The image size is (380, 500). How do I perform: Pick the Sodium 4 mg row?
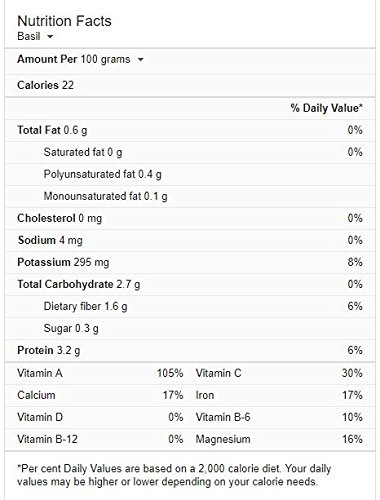coord(190,240)
